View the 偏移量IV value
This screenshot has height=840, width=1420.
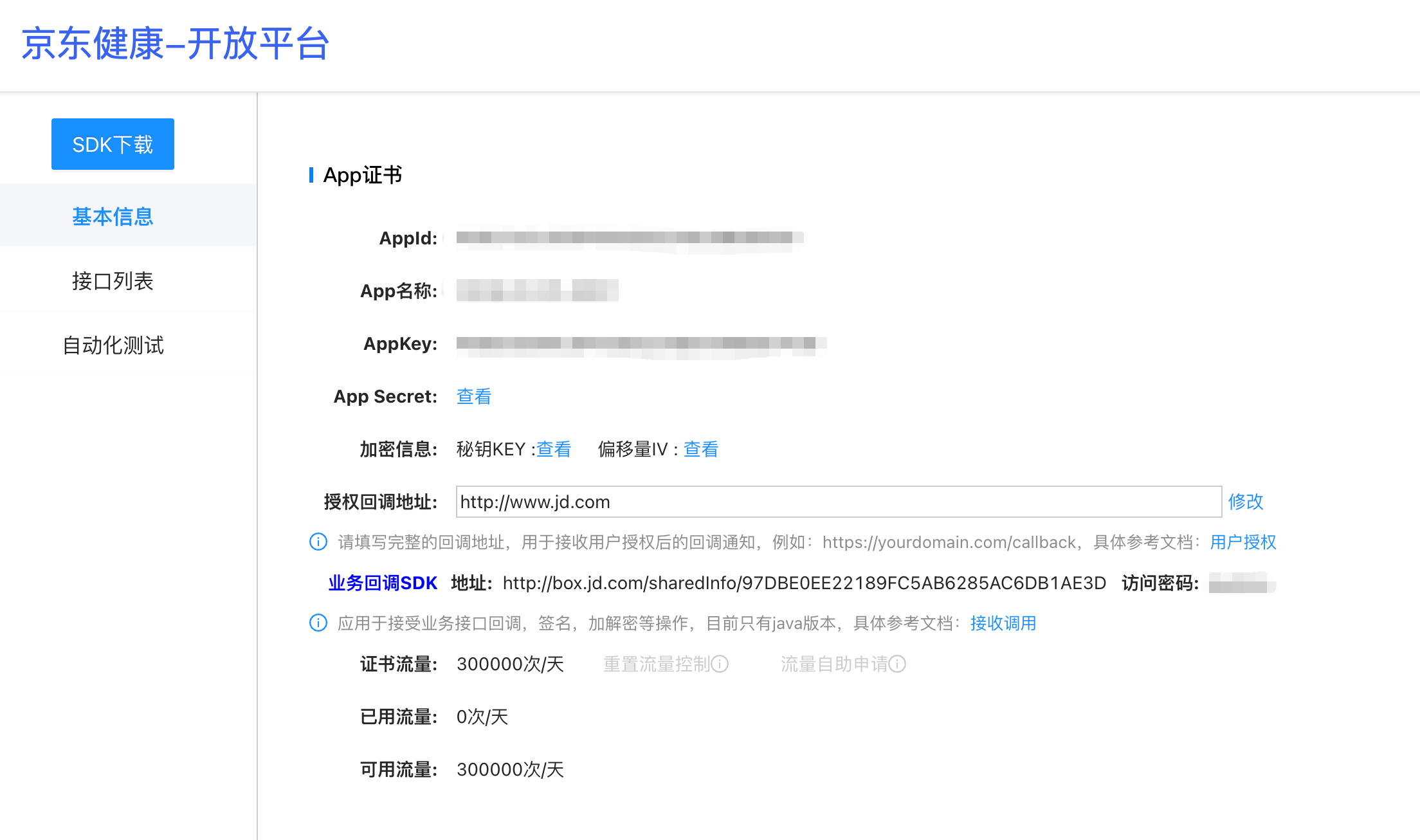[700, 449]
